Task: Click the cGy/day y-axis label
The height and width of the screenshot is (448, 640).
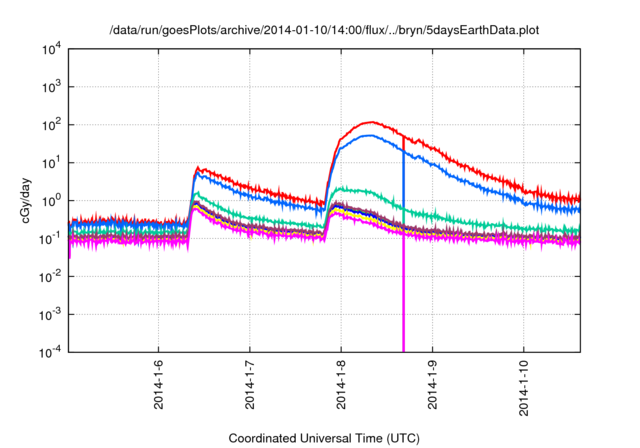Action: (26, 200)
